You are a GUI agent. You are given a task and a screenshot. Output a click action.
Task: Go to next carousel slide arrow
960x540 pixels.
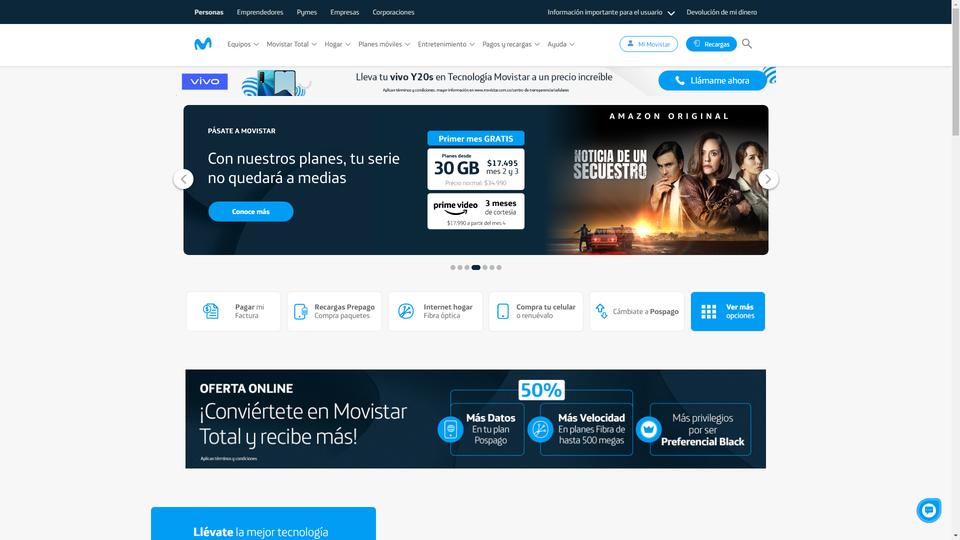click(768, 179)
